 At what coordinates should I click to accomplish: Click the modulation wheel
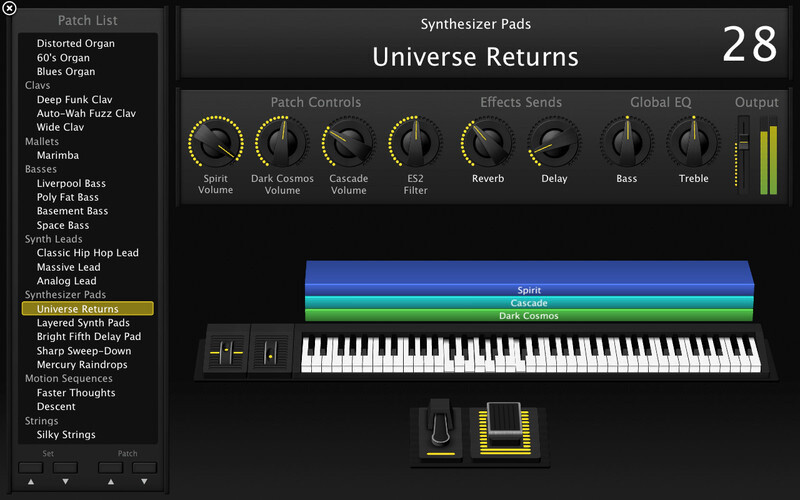point(270,351)
